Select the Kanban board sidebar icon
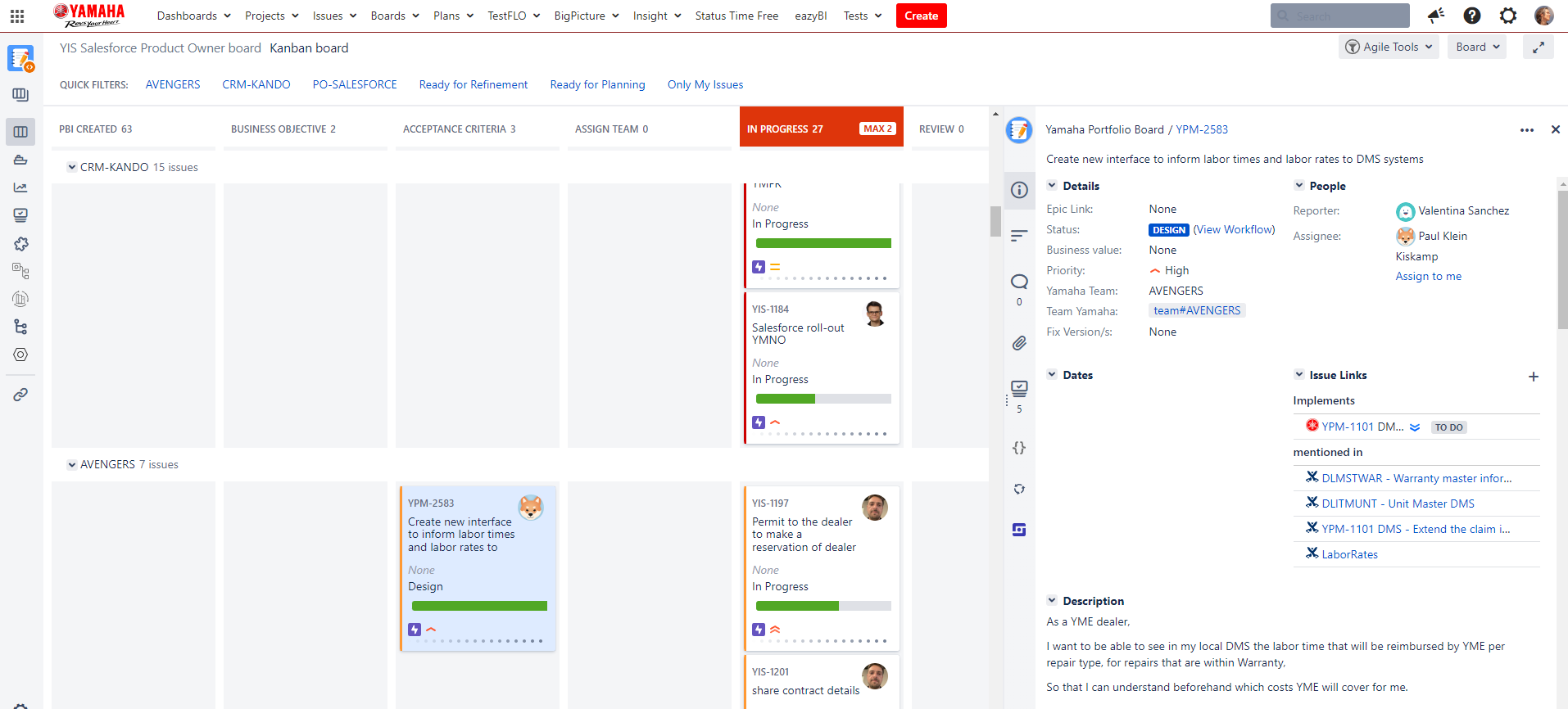 (20, 132)
